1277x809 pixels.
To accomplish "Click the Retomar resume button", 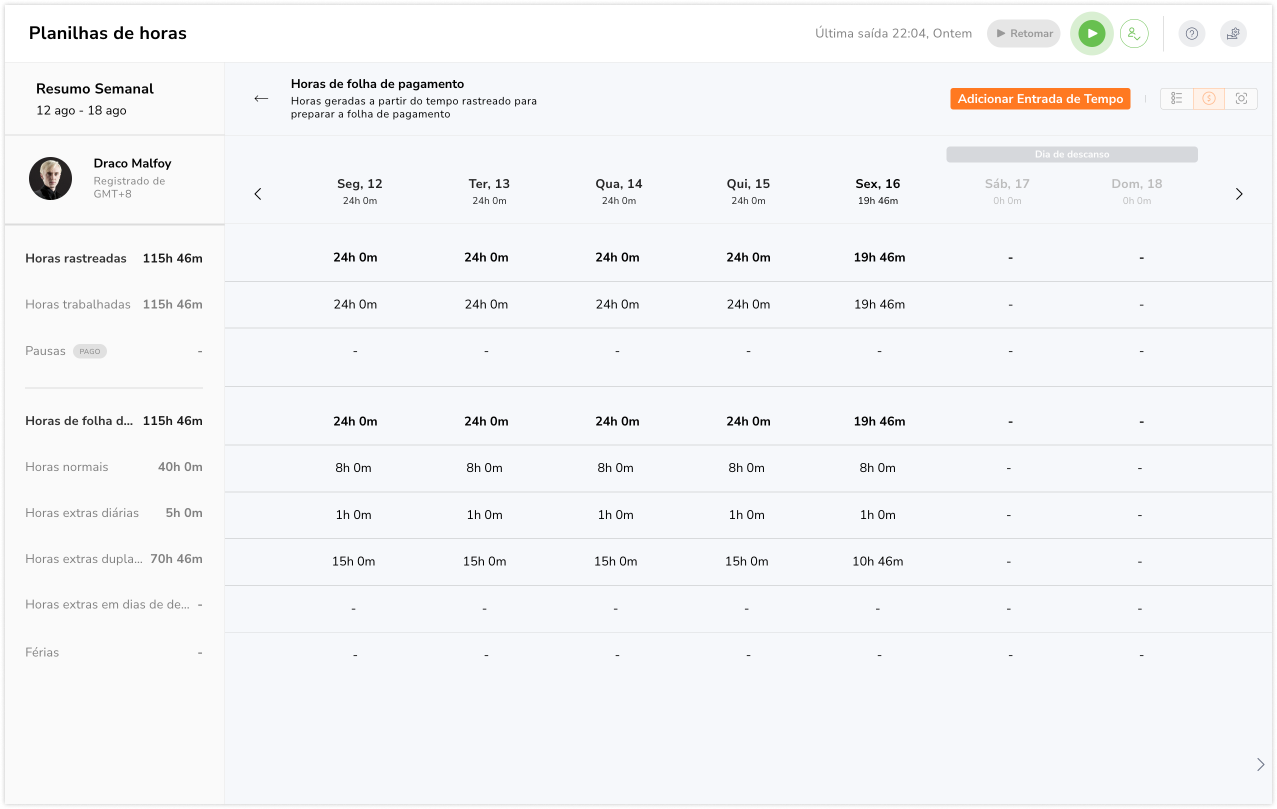I will [x=1024, y=33].
